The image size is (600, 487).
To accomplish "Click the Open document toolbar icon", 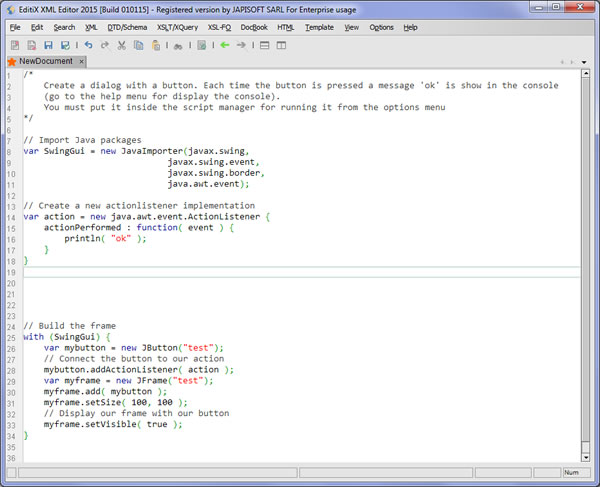I will click(x=31, y=46).
